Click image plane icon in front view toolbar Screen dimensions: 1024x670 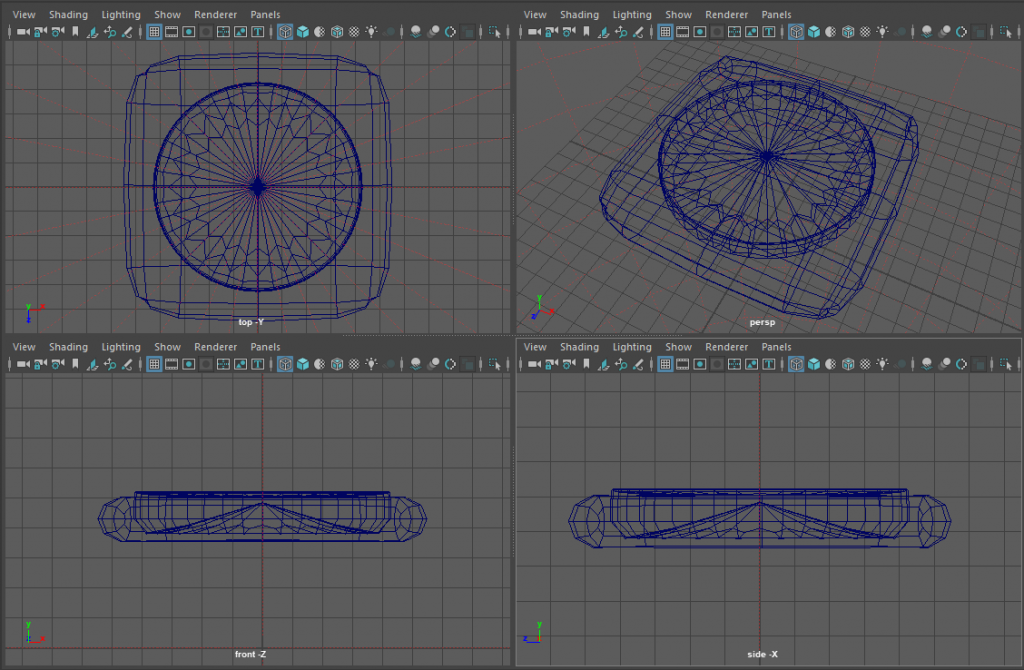(92, 365)
